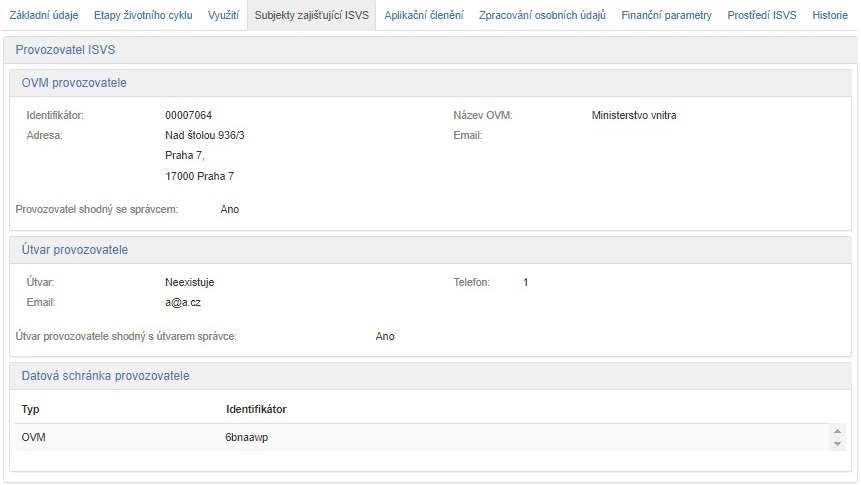
Task: Click the a@a.cz email value
Action: [x=184, y=302]
